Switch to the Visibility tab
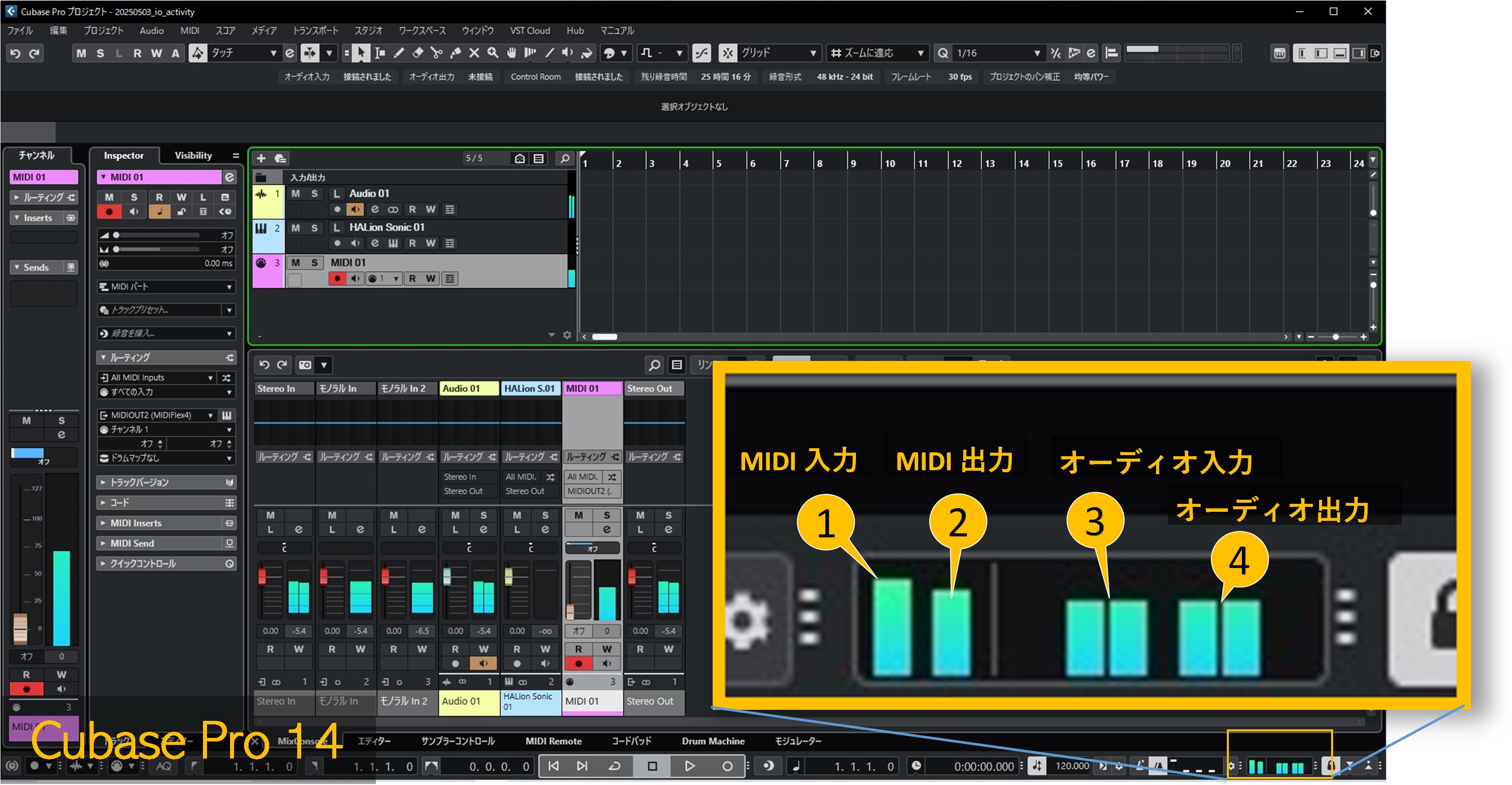Screen dimensions: 1512x785 [x=193, y=155]
